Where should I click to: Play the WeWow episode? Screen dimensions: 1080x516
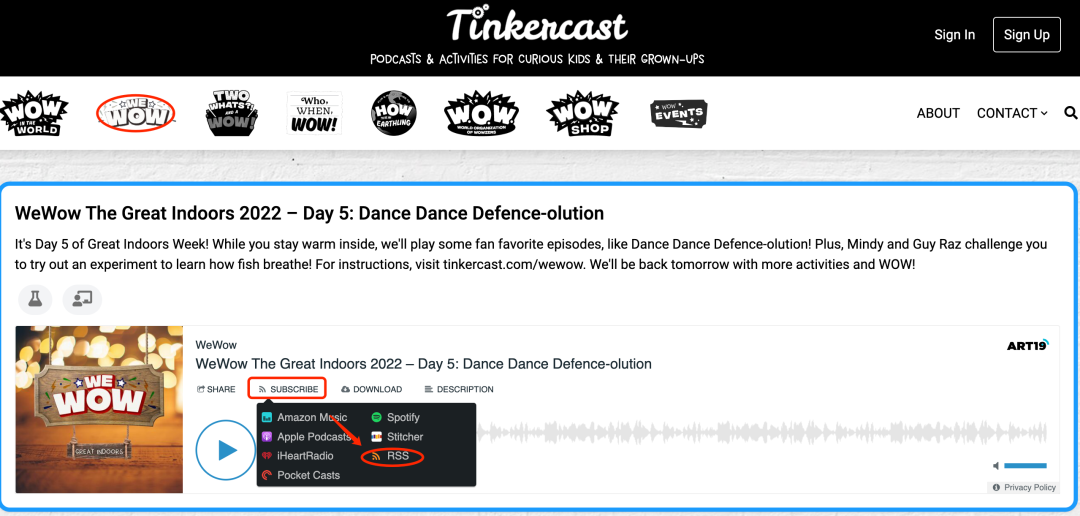click(226, 451)
